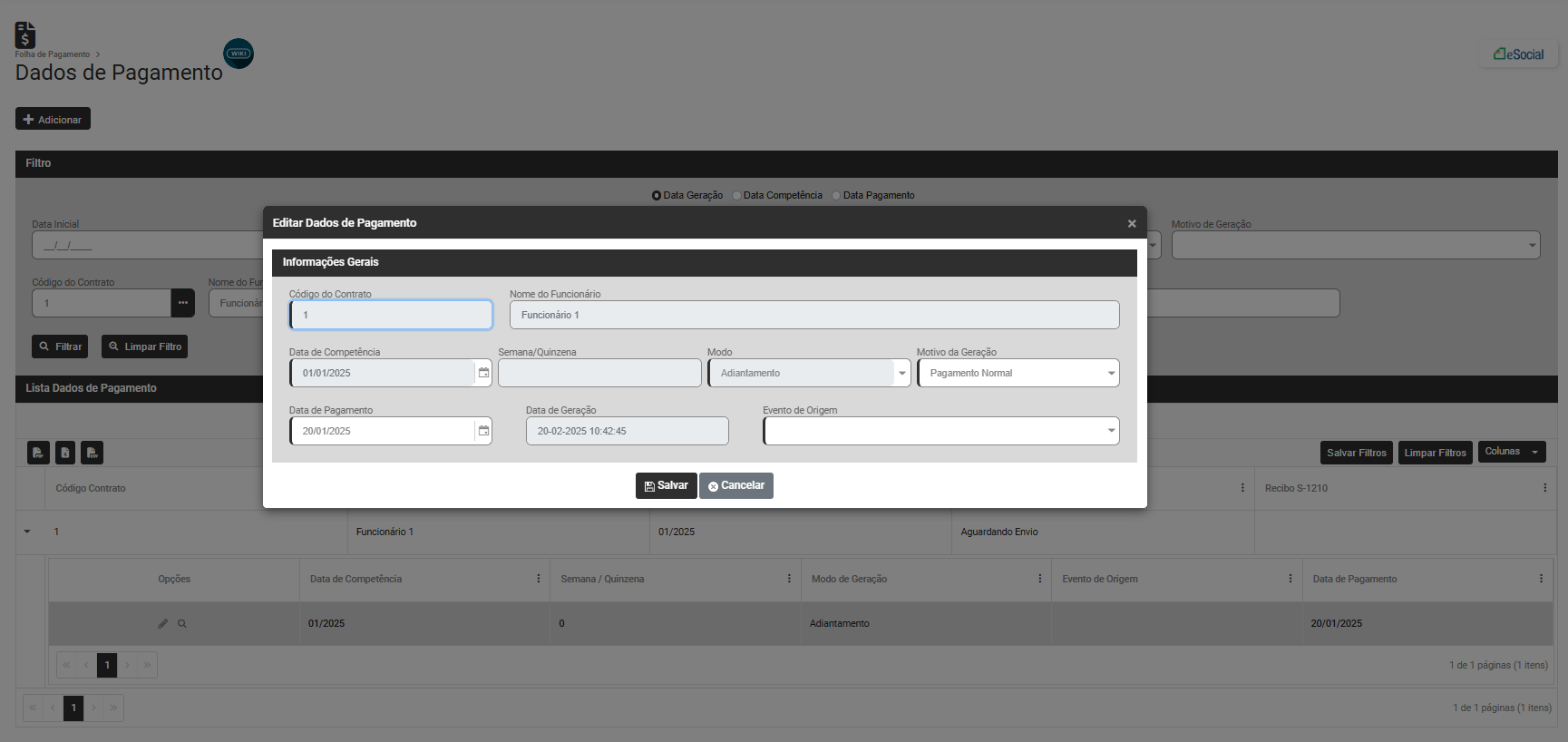Click the Excel export icon

(65, 453)
